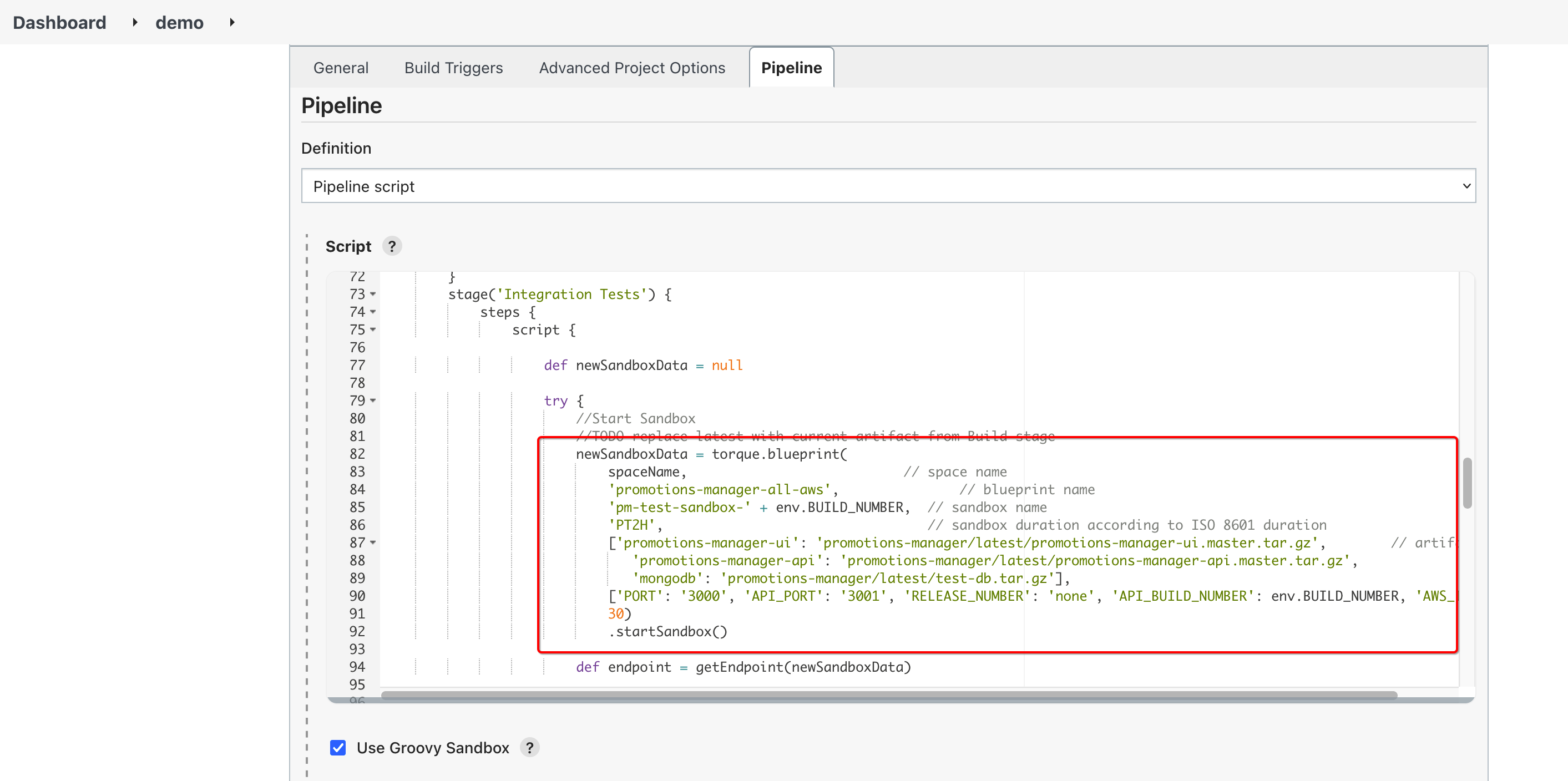This screenshot has height=781, width=1568.
Task: Click the '// blueprint name' comment
Action: (1027, 489)
